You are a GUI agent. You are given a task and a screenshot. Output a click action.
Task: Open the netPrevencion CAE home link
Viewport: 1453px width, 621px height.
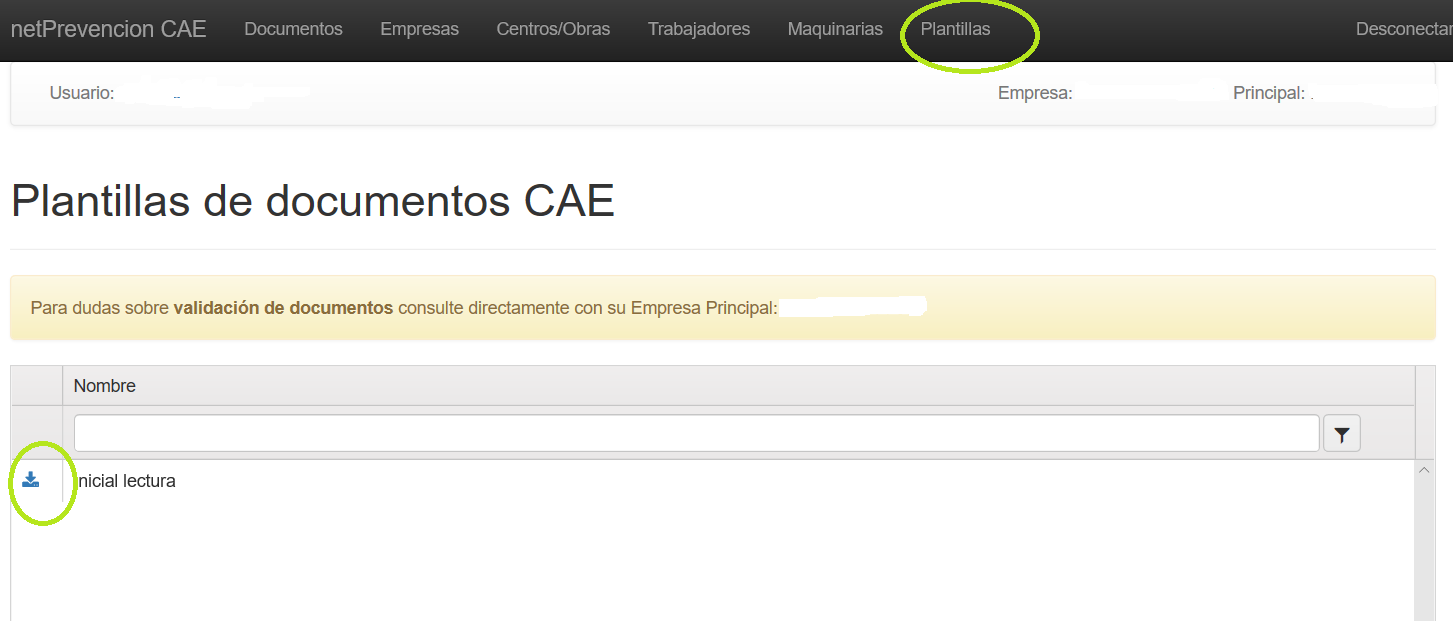(108, 29)
